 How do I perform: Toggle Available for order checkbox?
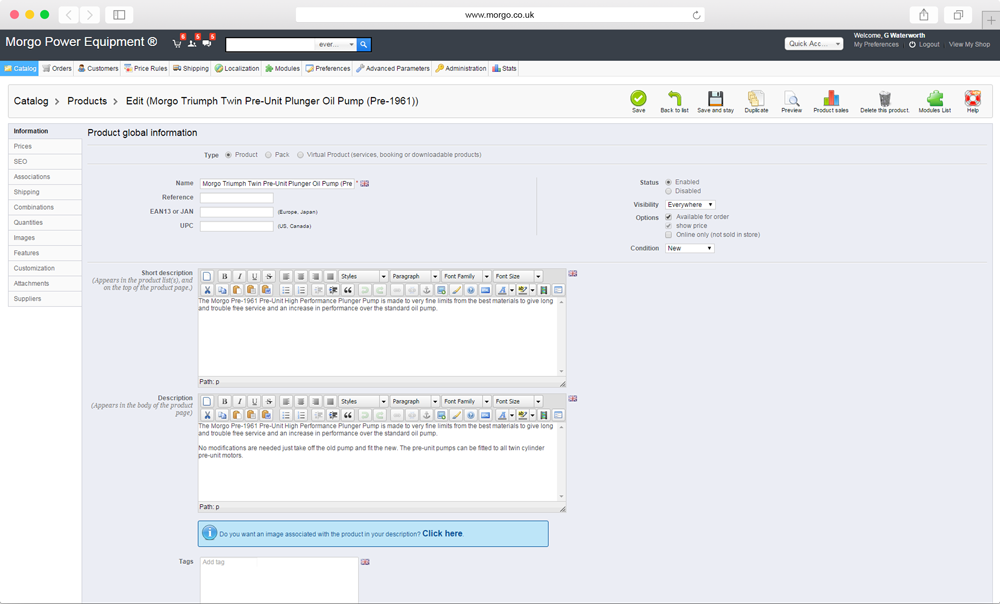(x=668, y=217)
